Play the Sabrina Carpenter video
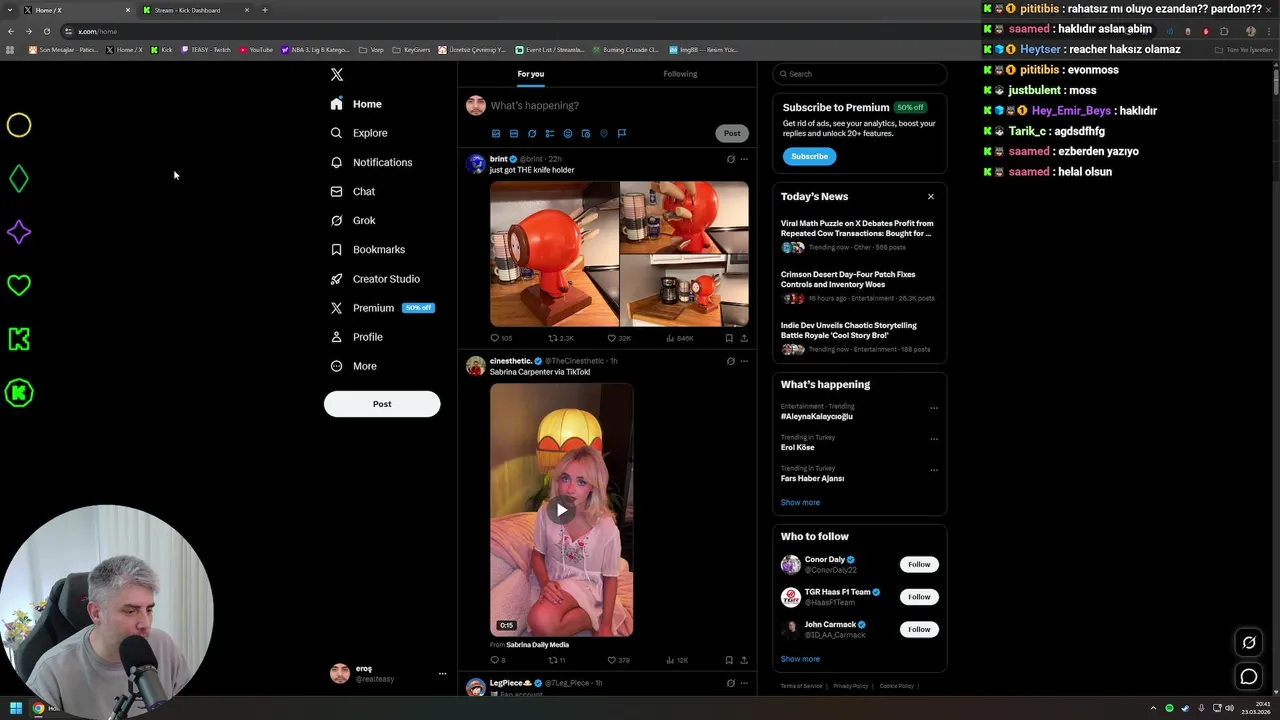This screenshot has height=720, width=1280. click(562, 510)
